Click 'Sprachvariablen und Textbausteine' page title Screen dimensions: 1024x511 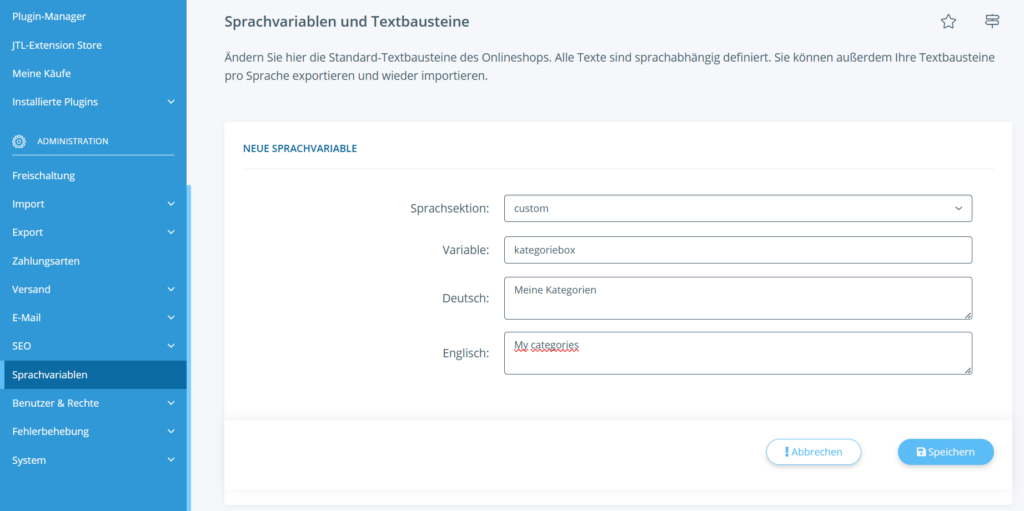point(347,22)
